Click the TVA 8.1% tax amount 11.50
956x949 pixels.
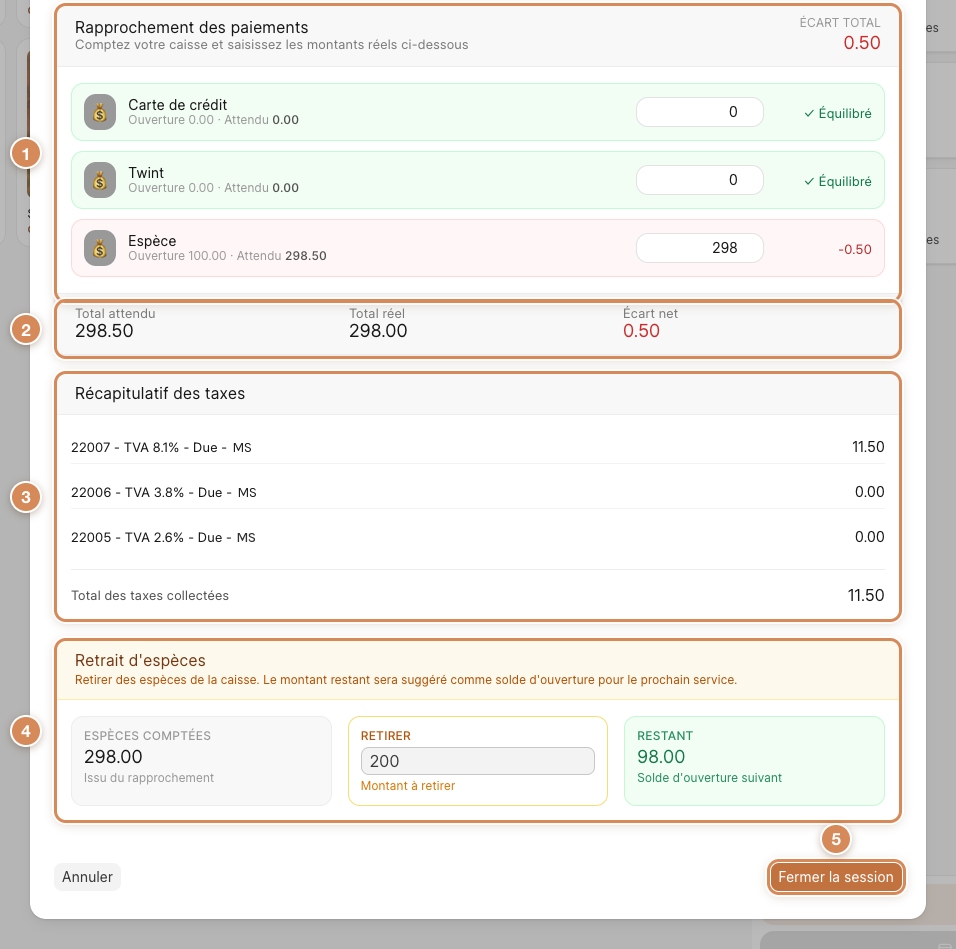(868, 447)
